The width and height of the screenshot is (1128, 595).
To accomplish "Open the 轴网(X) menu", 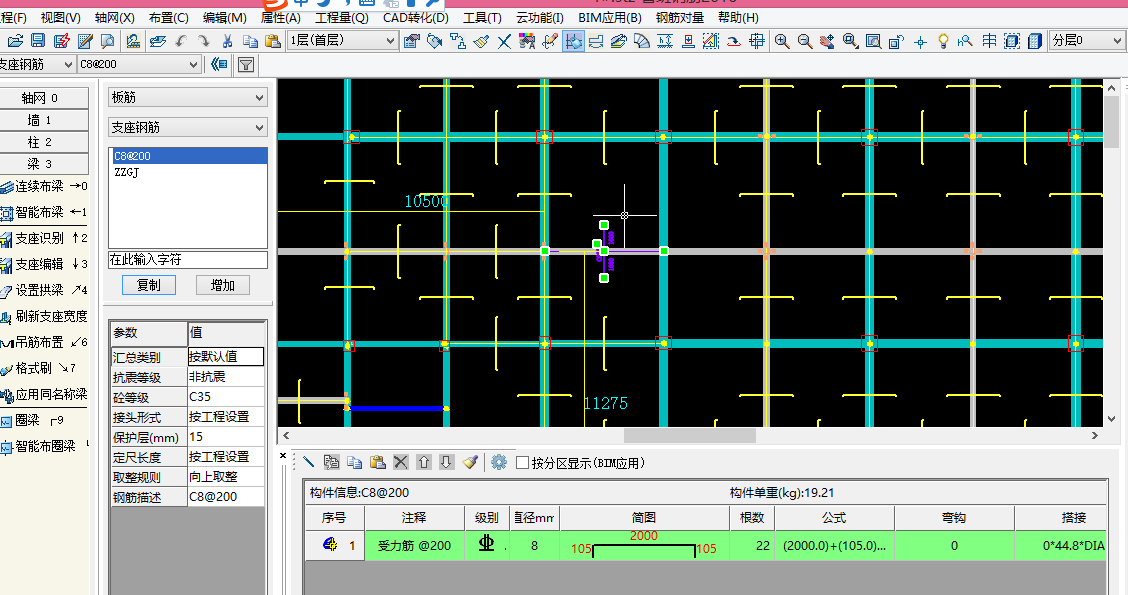I will pos(114,17).
